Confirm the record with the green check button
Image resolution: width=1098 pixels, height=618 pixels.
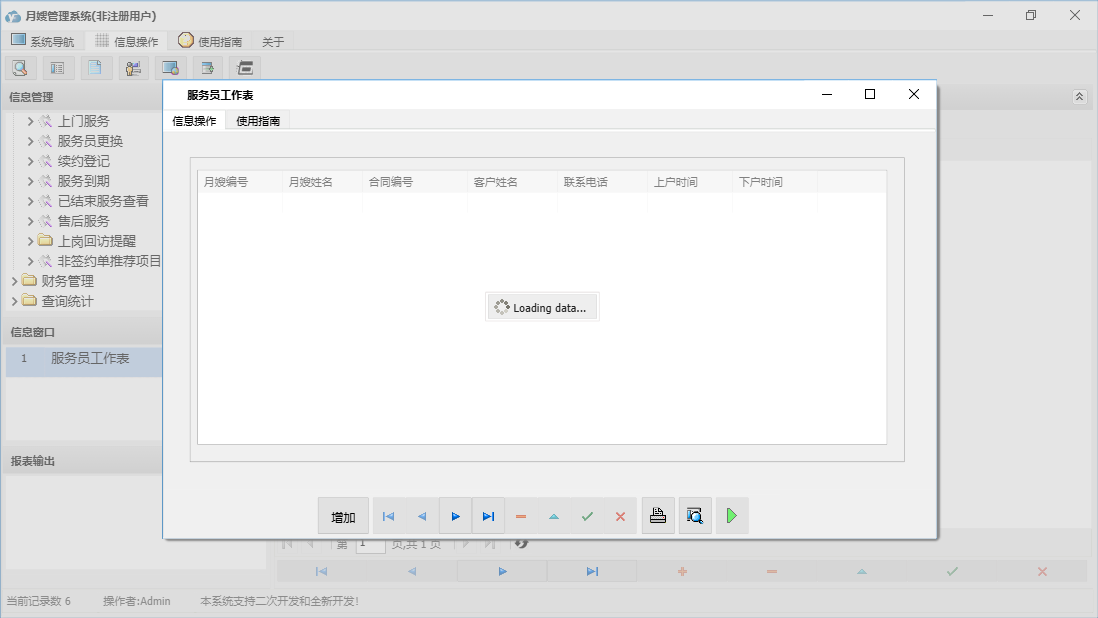pyautogui.click(x=587, y=516)
